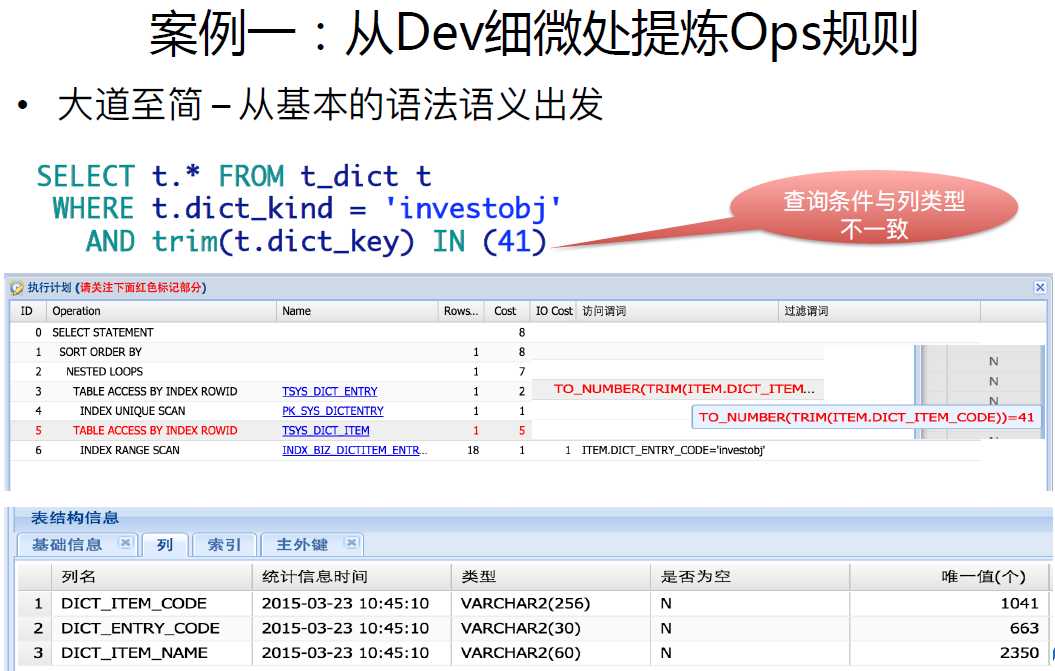Click the Cost column header
This screenshot has height=671, width=1055.
click(507, 311)
